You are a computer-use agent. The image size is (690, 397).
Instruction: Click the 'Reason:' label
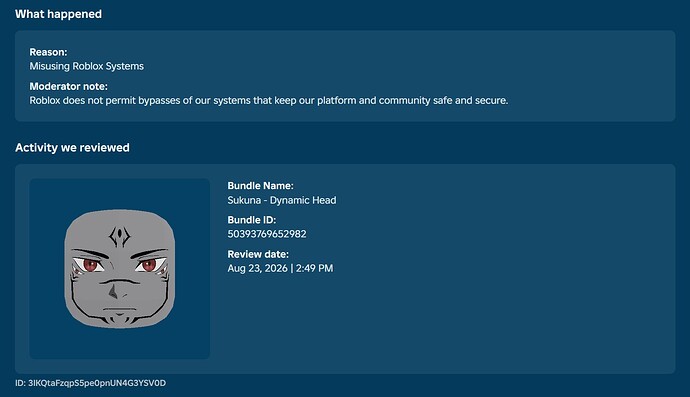pyautogui.click(x=48, y=52)
